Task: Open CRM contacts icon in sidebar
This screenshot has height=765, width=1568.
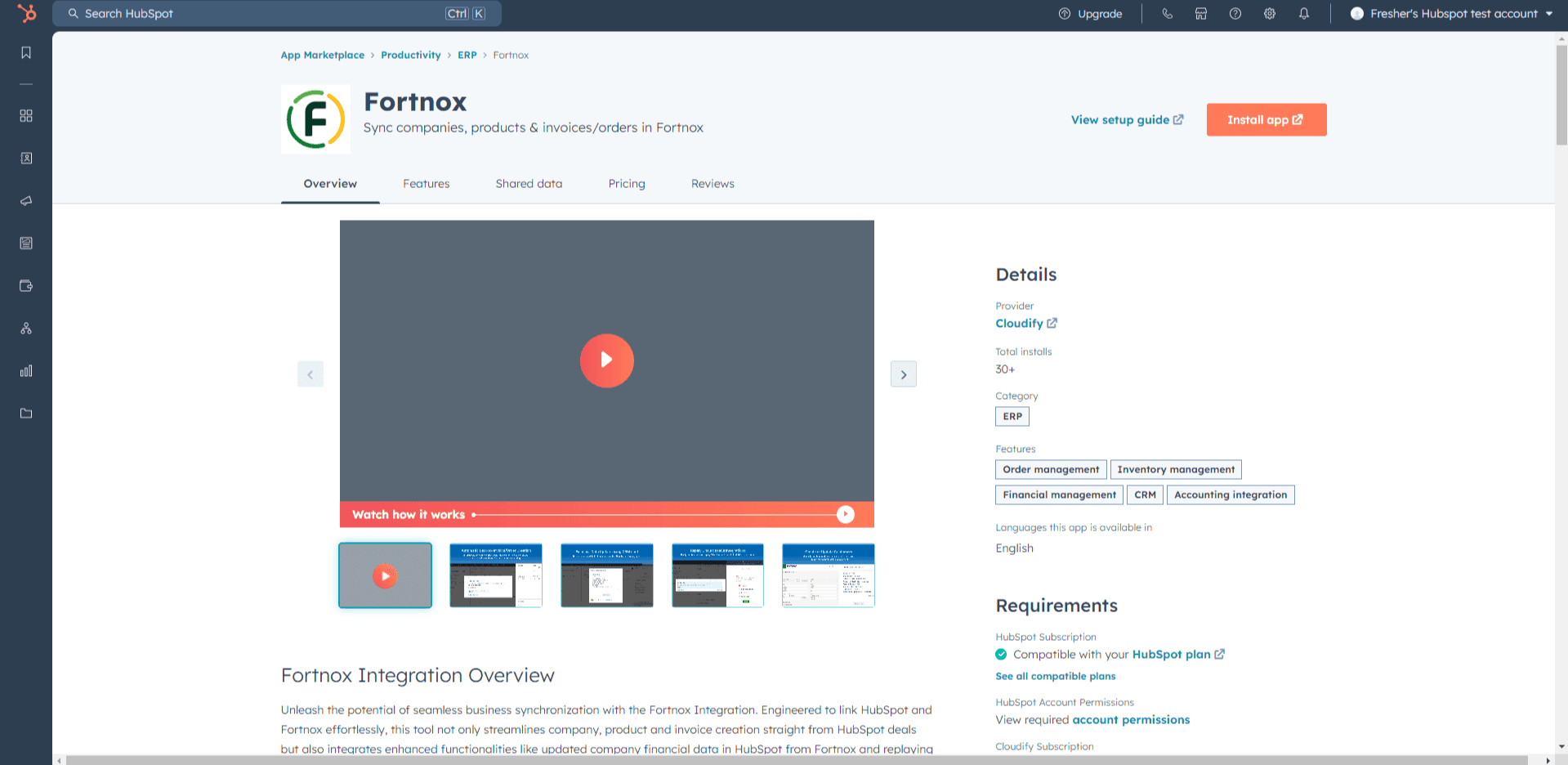Action: pos(26,159)
